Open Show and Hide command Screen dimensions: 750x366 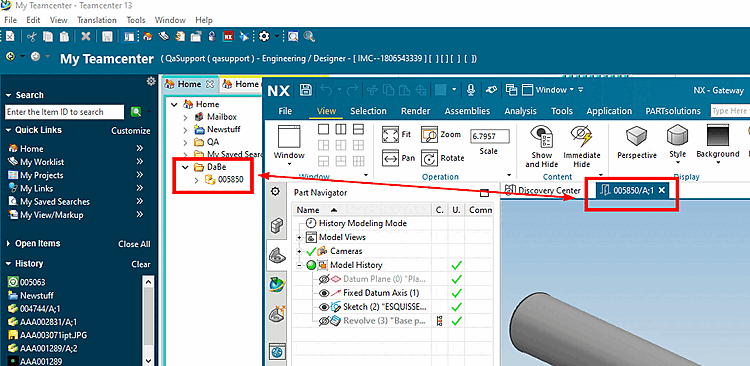coord(541,136)
